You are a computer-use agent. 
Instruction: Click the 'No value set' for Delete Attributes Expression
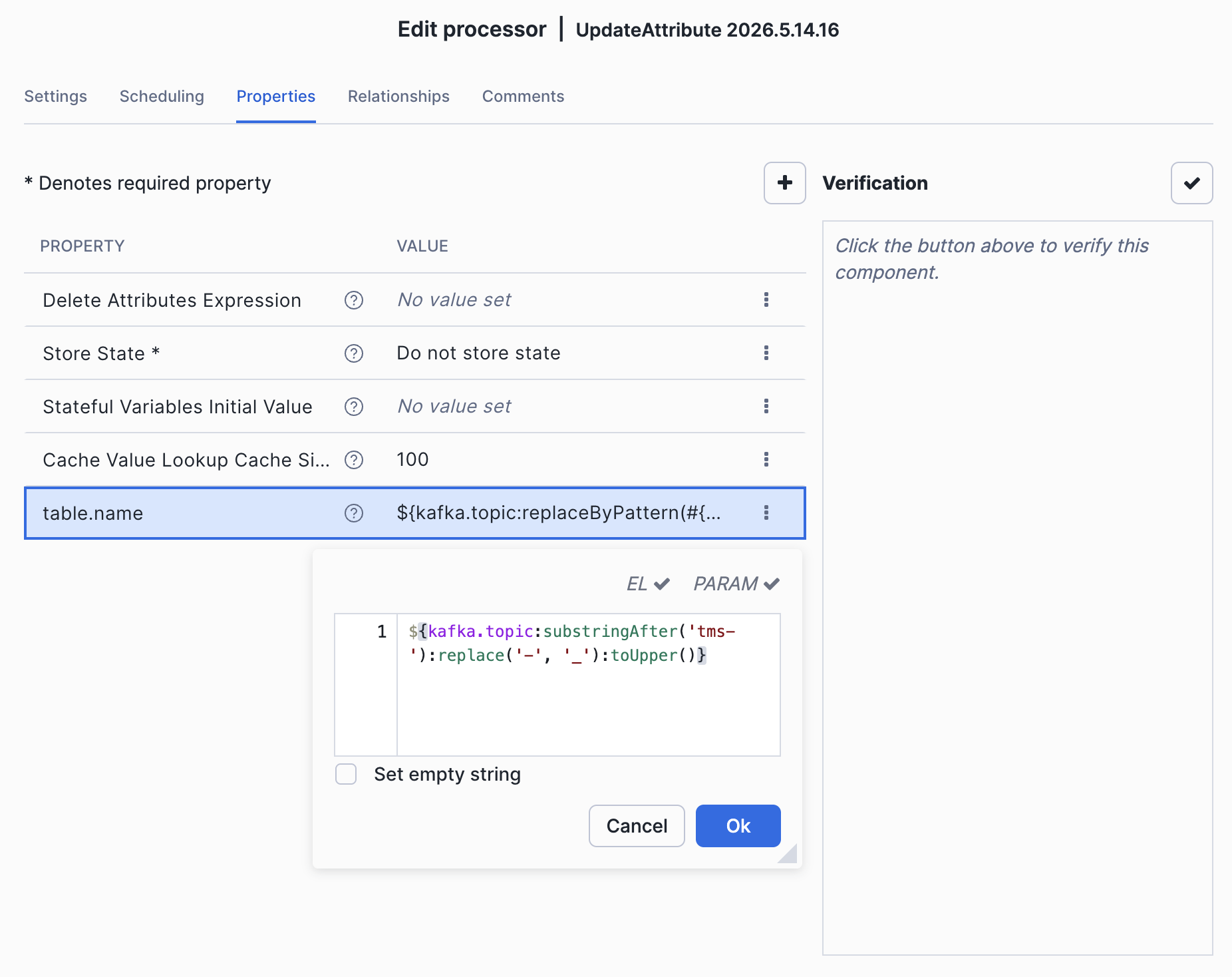[x=454, y=299]
